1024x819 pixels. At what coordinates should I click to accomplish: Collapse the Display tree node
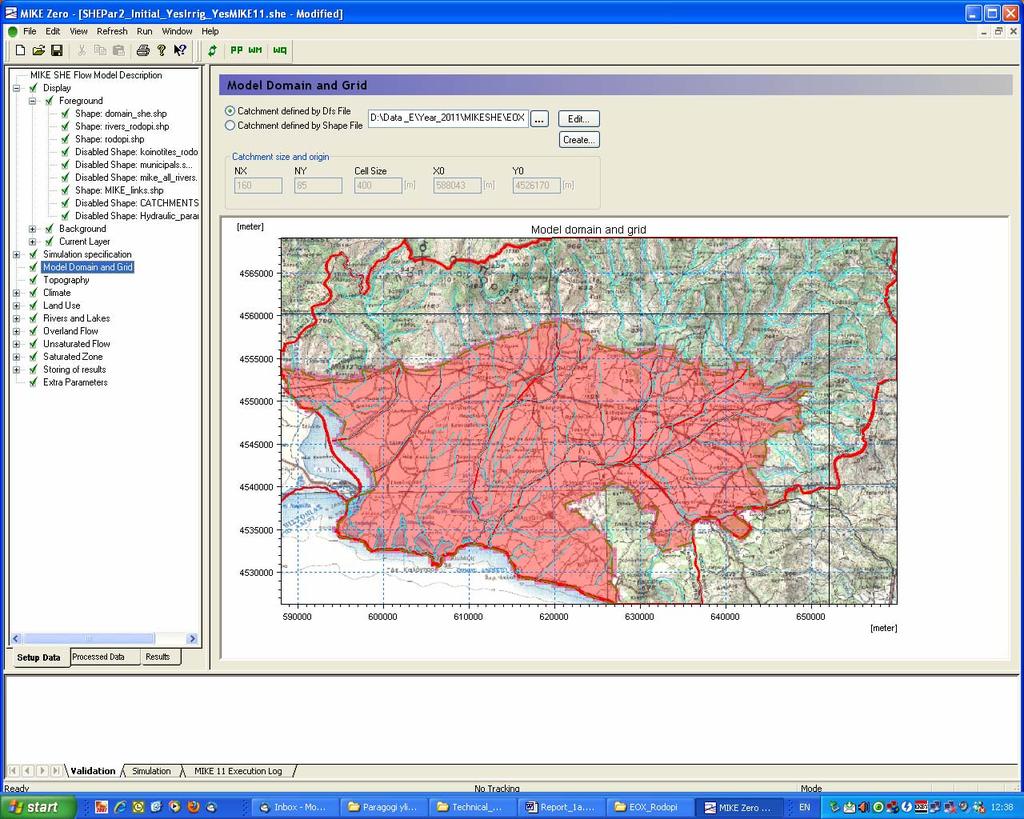tap(16, 88)
